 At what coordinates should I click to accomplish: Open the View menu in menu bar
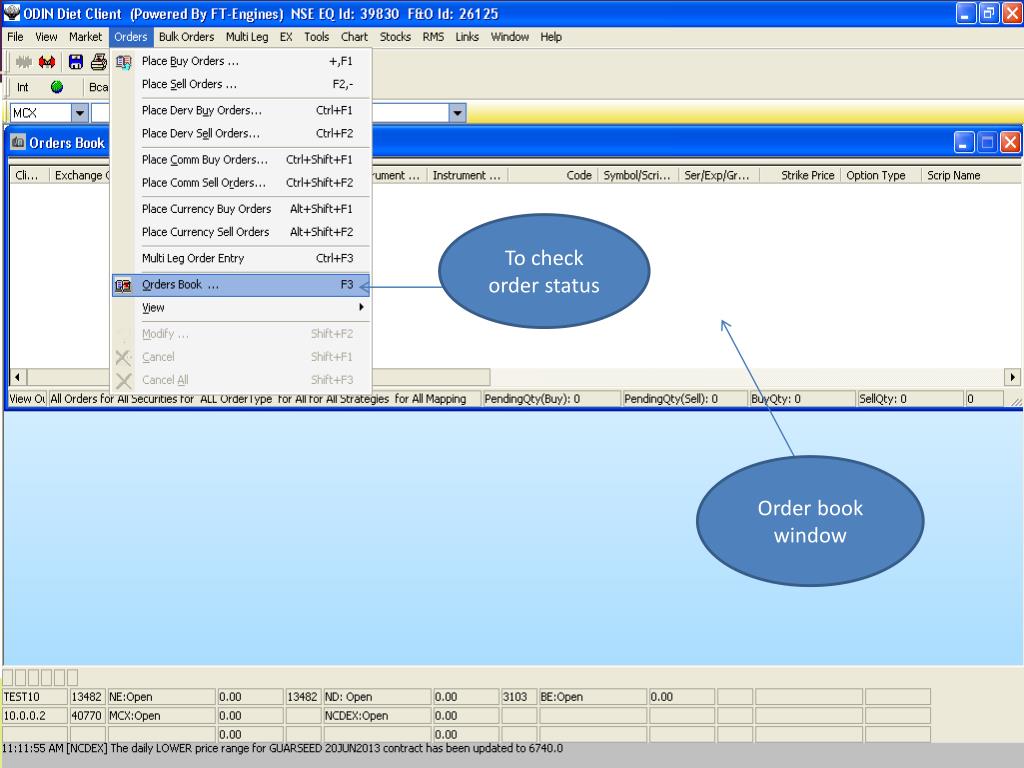[46, 37]
